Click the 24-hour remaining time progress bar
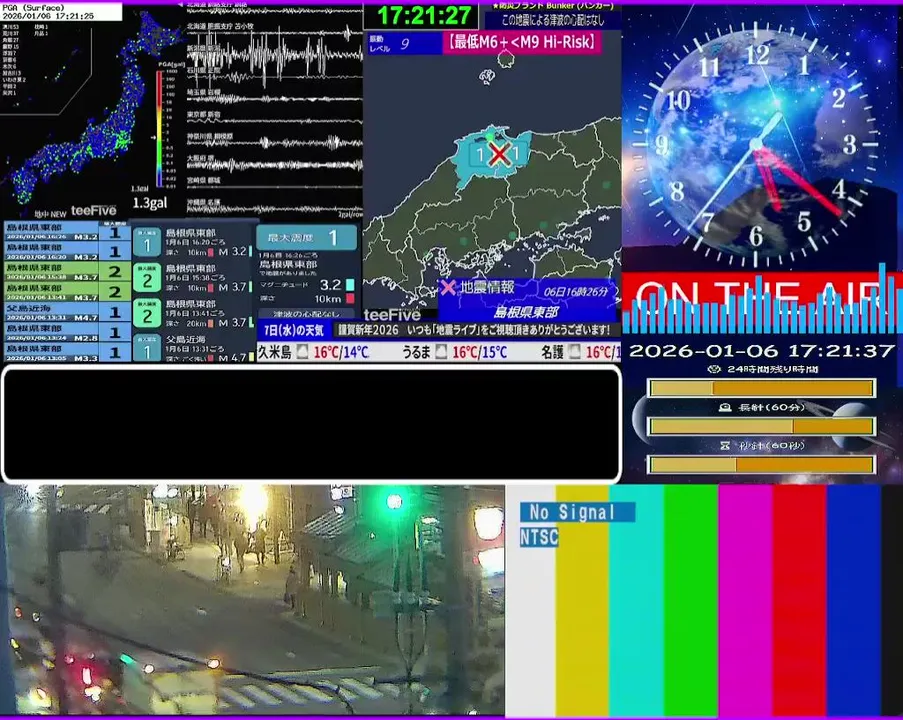 (x=761, y=388)
